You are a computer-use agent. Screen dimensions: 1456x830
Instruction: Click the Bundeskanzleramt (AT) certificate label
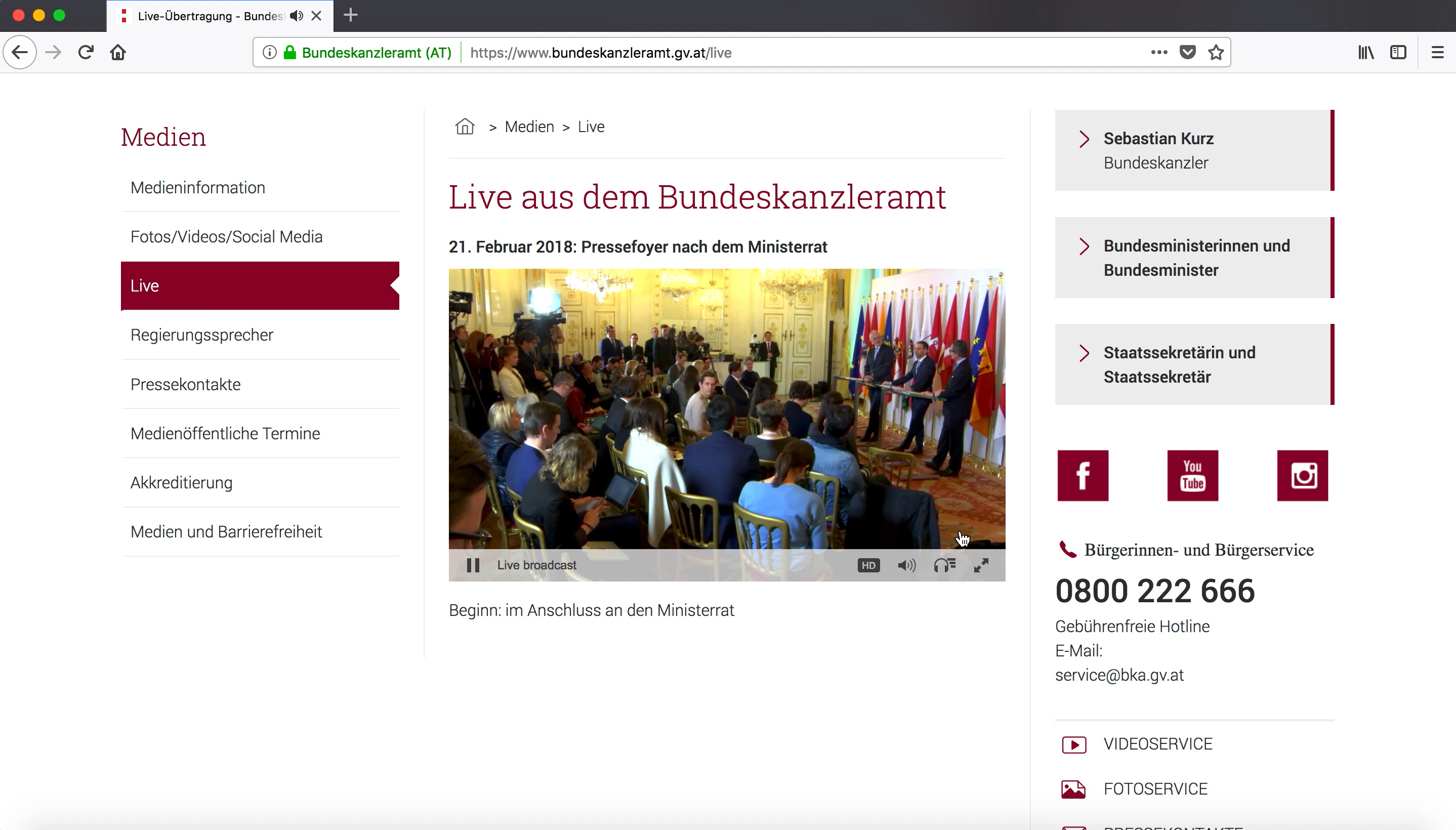[x=377, y=53]
